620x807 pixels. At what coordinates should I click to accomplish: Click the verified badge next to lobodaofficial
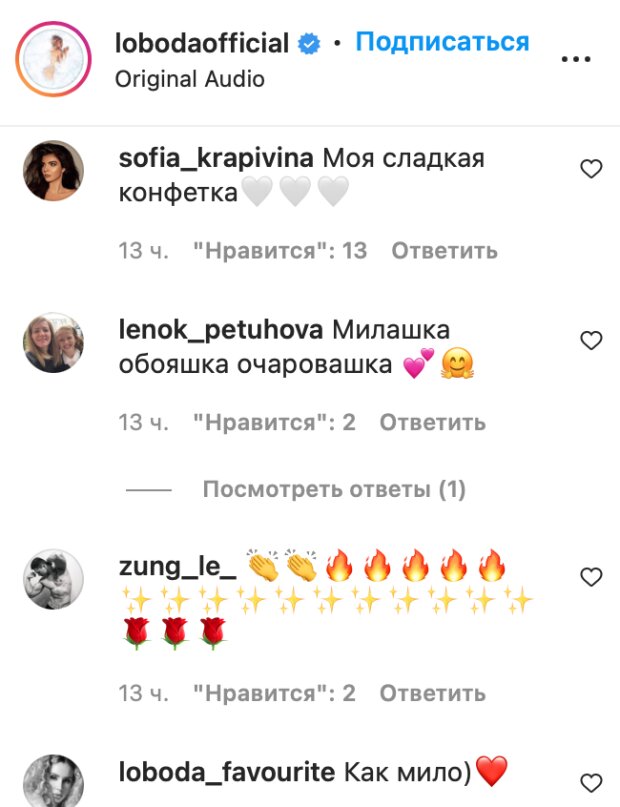[309, 44]
